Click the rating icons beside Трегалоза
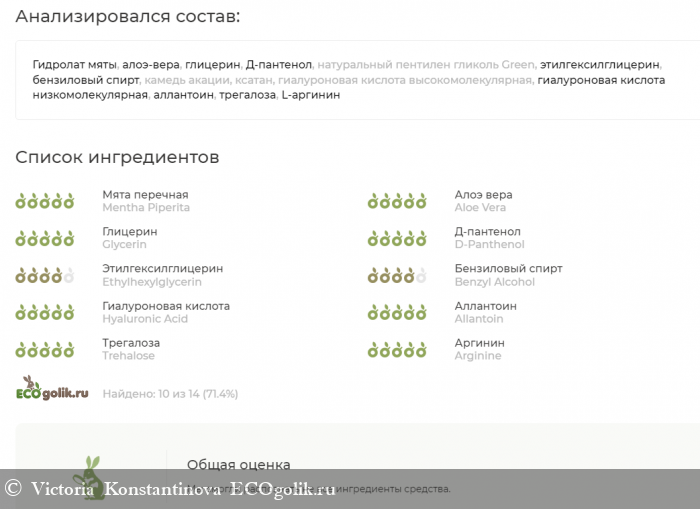700x509 pixels. tap(45, 349)
